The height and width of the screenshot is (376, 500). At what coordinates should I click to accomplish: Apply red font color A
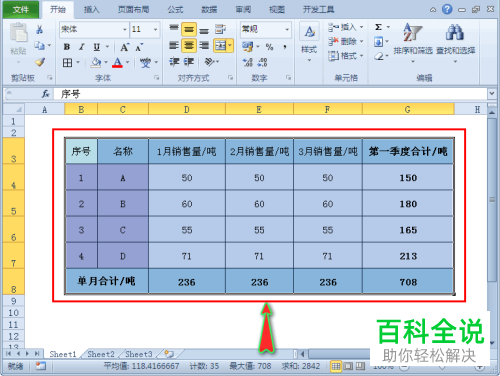pos(117,62)
